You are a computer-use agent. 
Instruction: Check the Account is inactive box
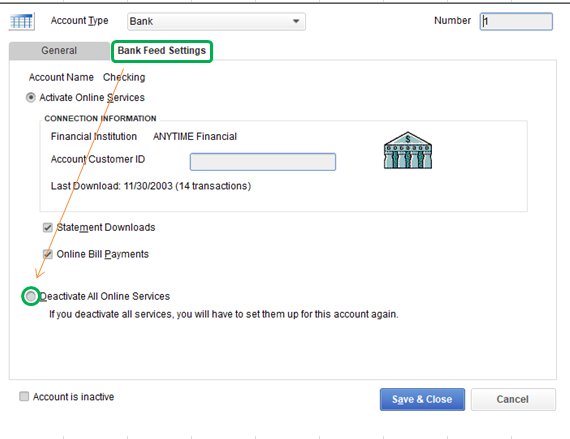(x=24, y=396)
